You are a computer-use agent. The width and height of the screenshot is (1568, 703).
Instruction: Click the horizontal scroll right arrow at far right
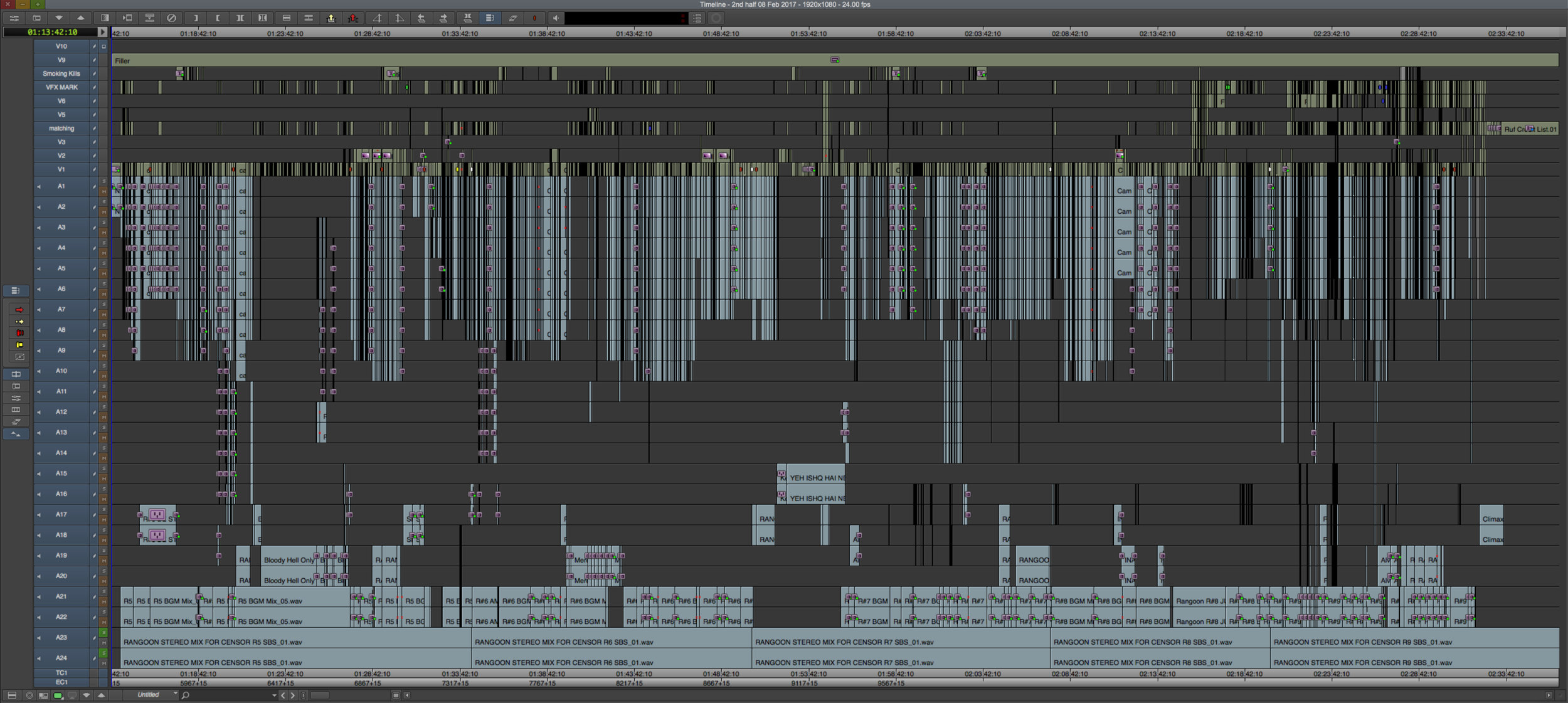[1549, 695]
